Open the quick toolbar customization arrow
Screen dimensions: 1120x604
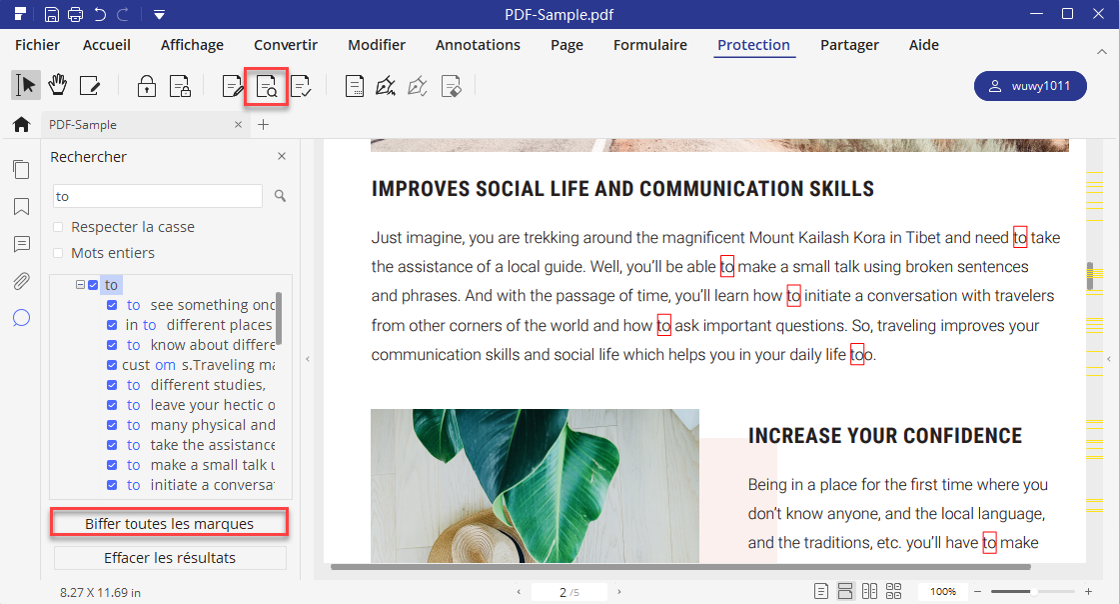point(158,15)
